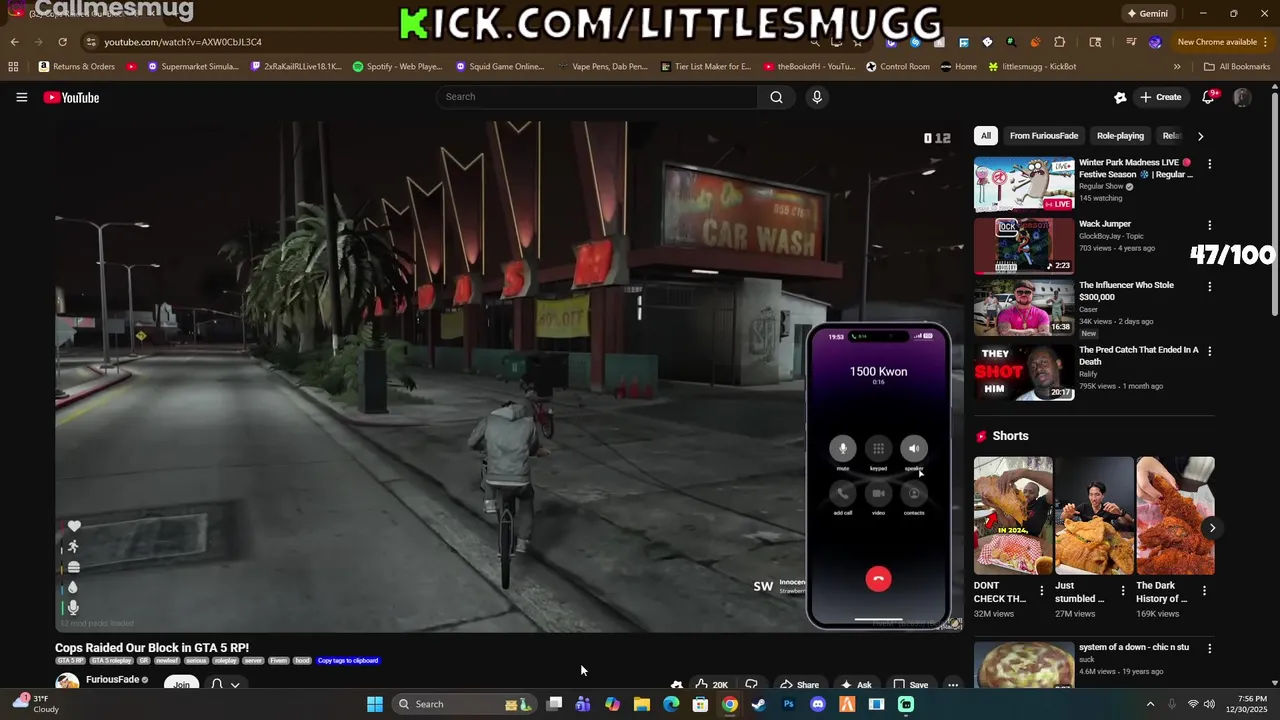Open The Dark History of... short
The height and width of the screenshot is (720, 1280).
click(1175, 516)
